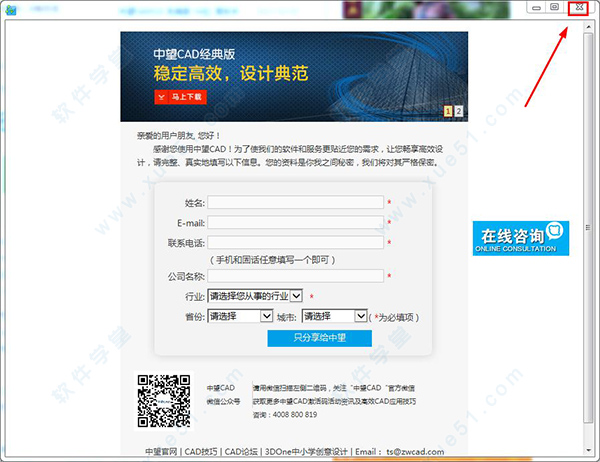Open the 城市 city dropdown
This screenshot has width=600, height=462.
pyautogui.click(x=334, y=316)
